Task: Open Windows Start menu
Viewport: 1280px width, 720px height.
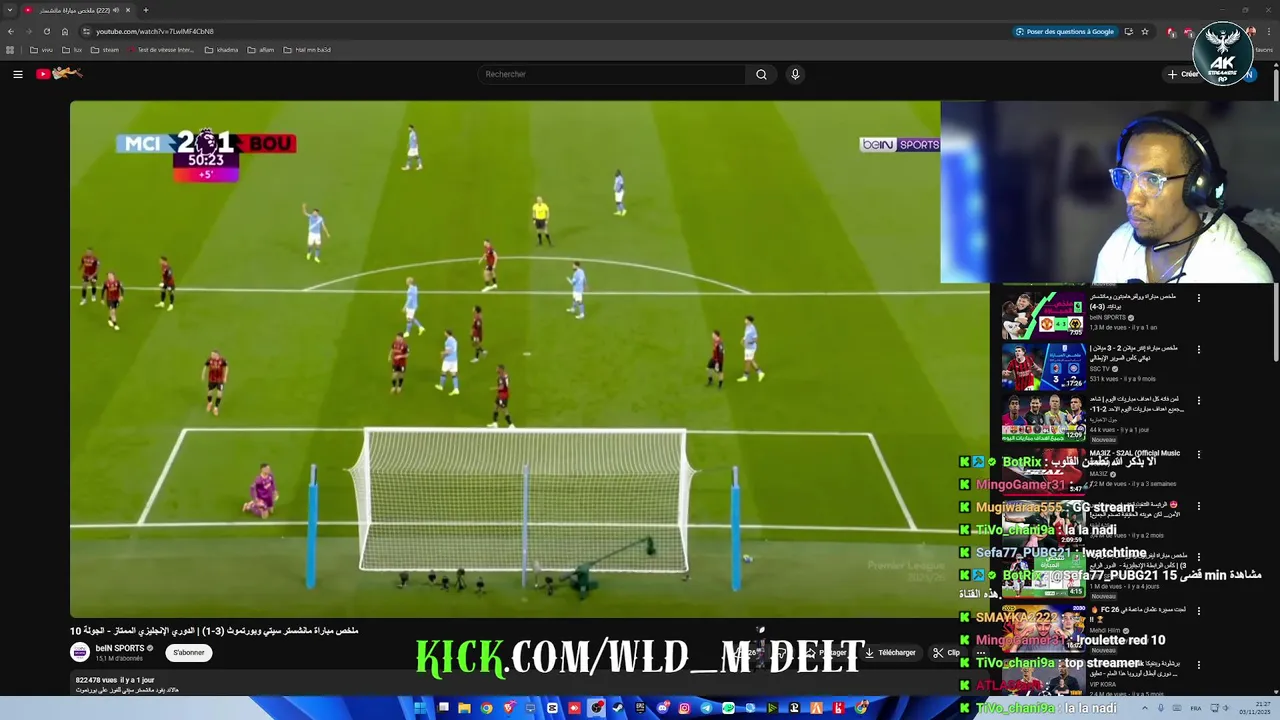Action: click(420, 708)
